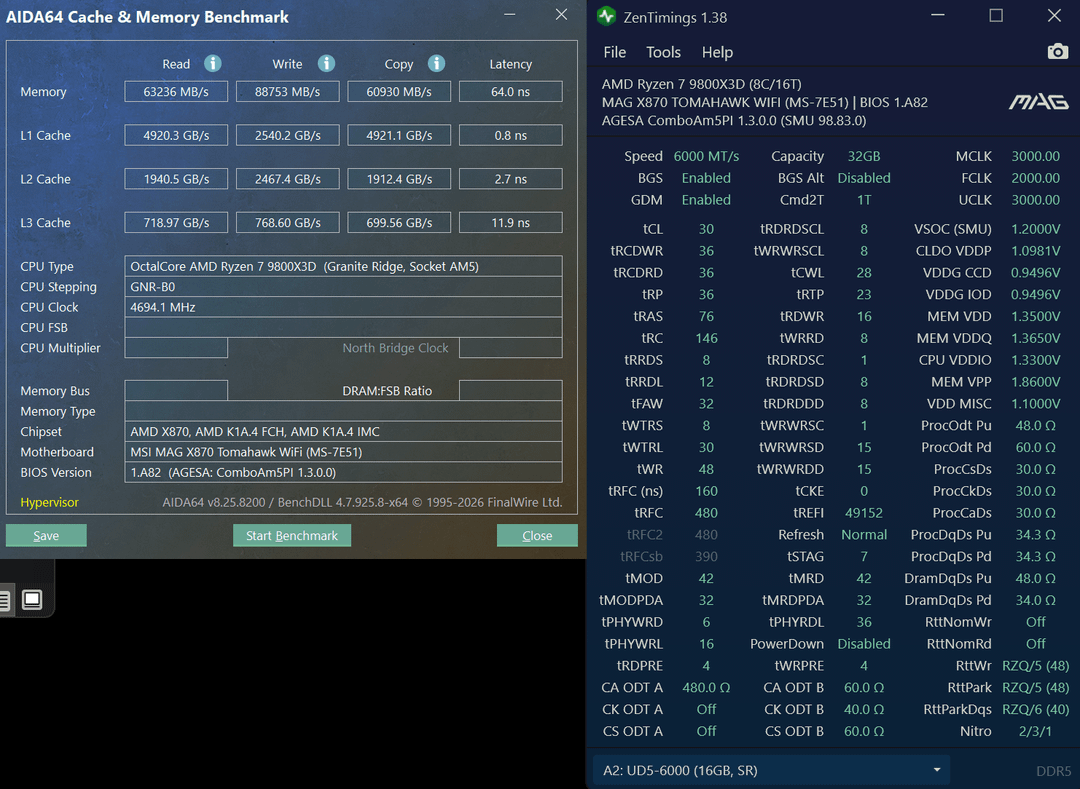Click the info icon beside Write column
Viewport: 1080px width, 789px height.
click(x=326, y=63)
